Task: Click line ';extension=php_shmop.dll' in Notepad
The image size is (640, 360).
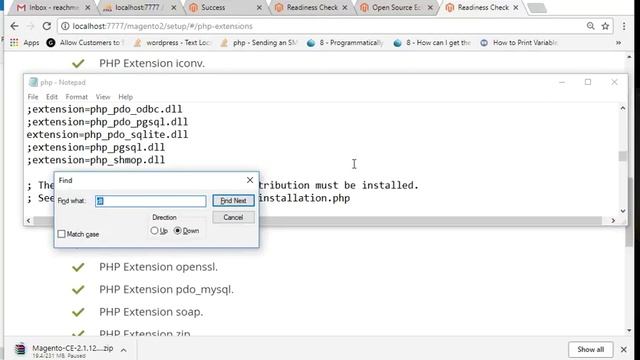Action: (96, 160)
